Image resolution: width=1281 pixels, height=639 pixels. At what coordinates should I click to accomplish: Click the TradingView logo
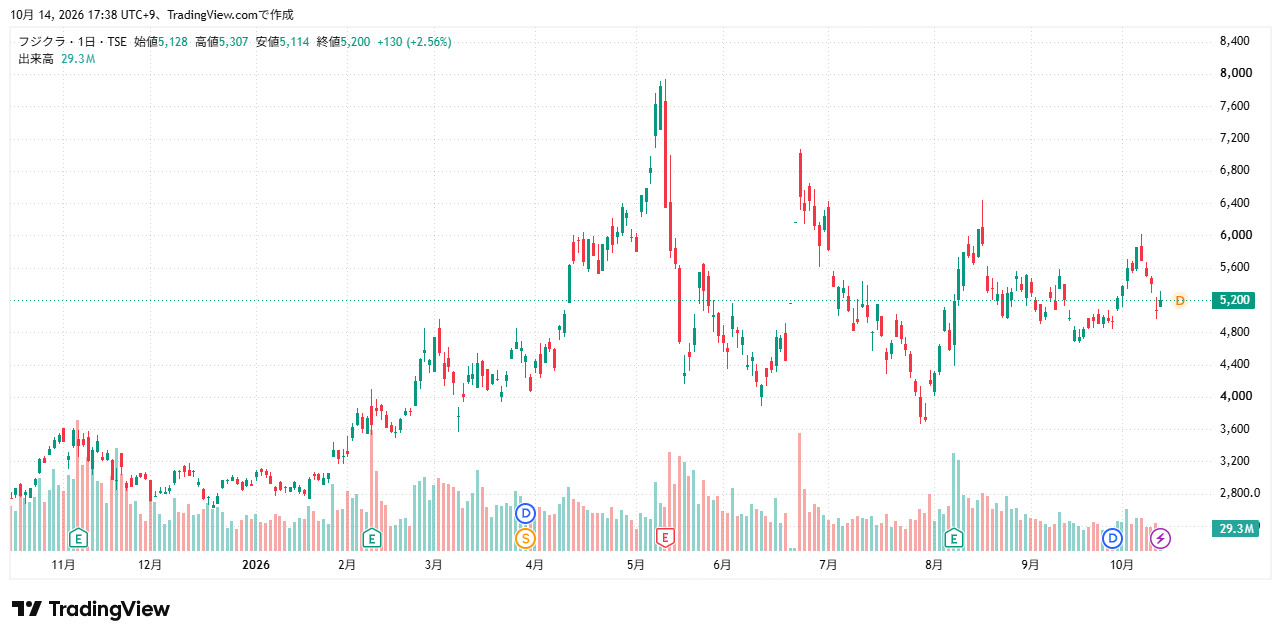point(91,609)
